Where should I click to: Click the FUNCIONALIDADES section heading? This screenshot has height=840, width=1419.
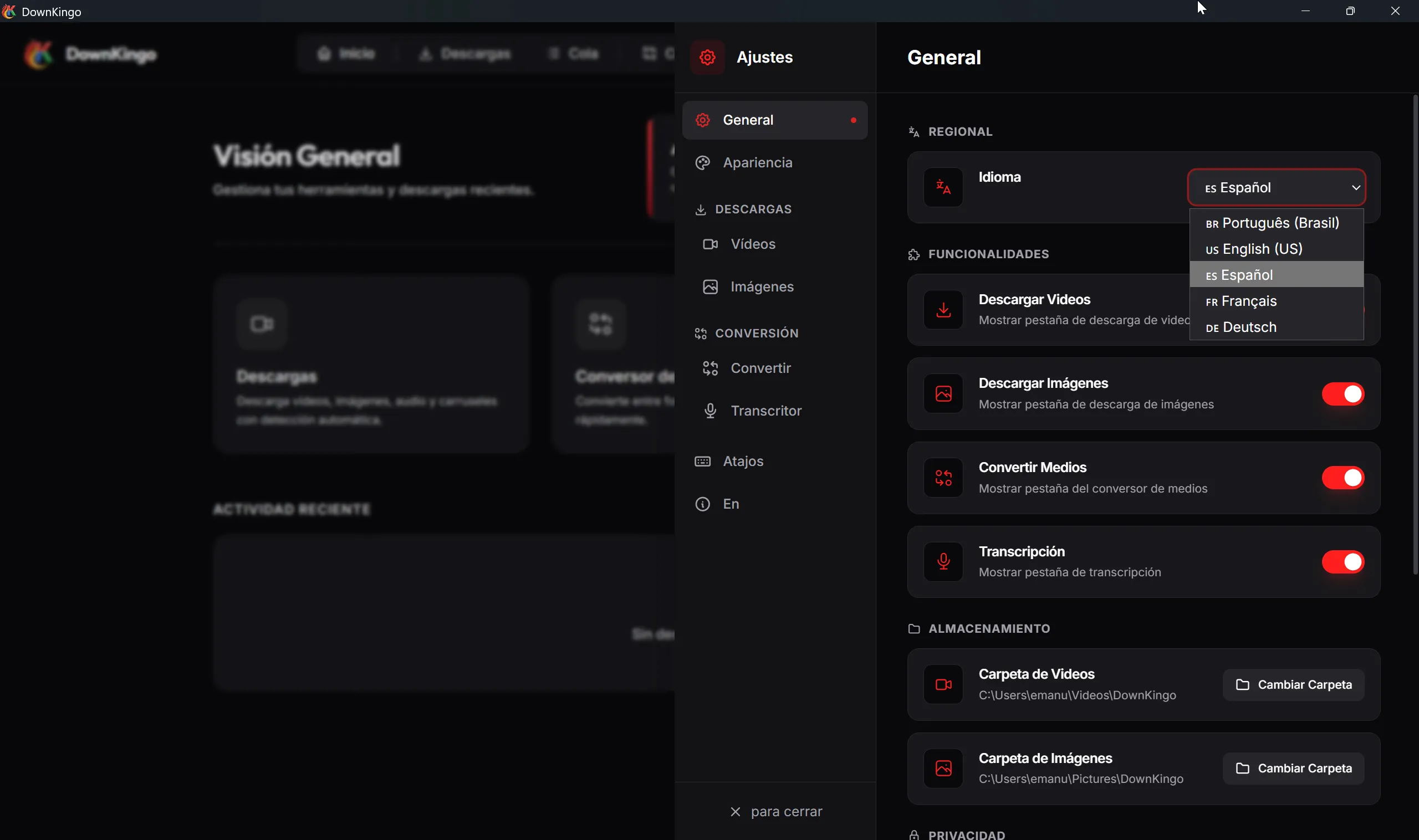[x=988, y=254]
